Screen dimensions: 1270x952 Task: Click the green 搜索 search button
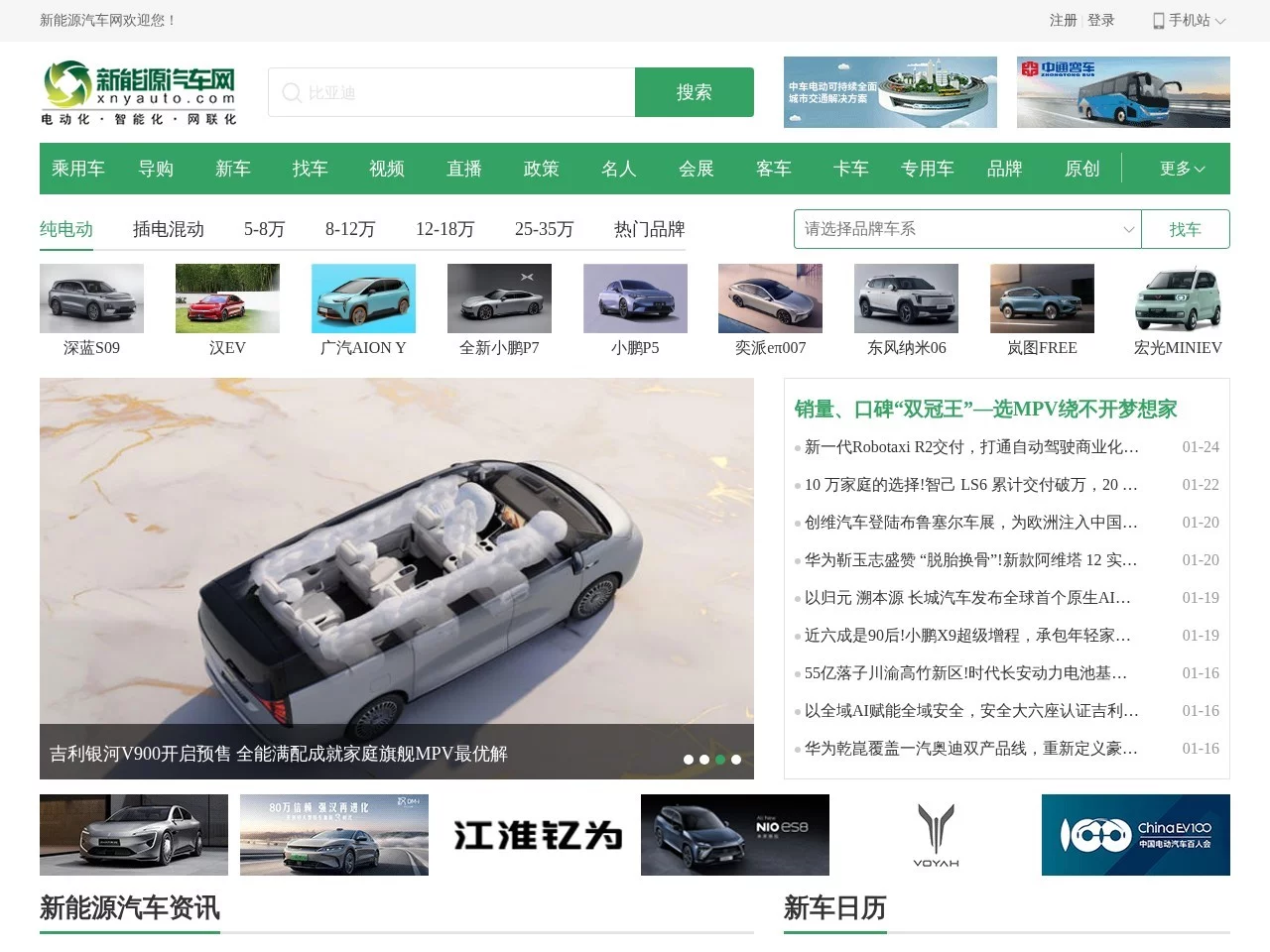coord(694,92)
